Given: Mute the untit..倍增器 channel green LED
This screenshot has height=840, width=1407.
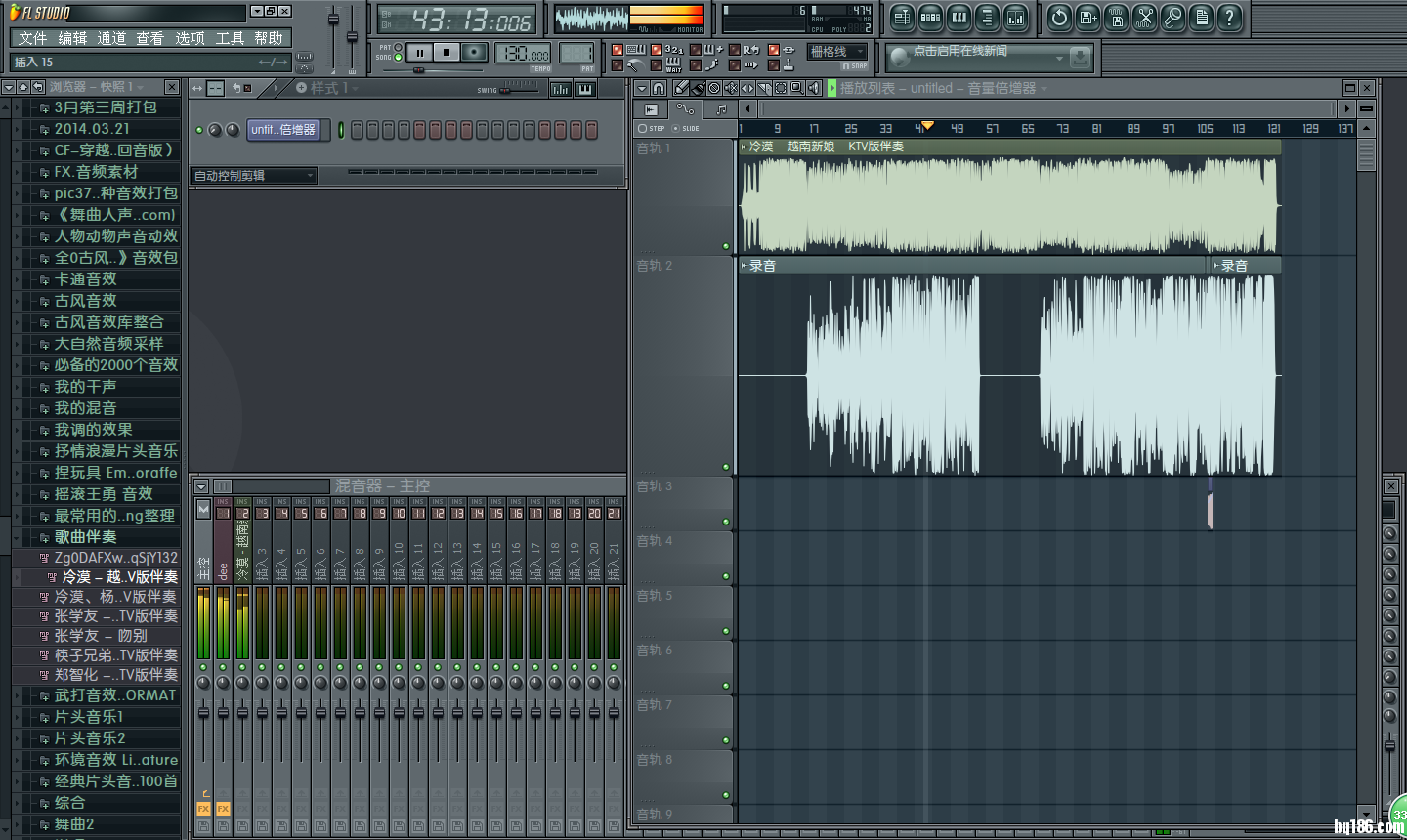Looking at the screenshot, I should (199, 130).
